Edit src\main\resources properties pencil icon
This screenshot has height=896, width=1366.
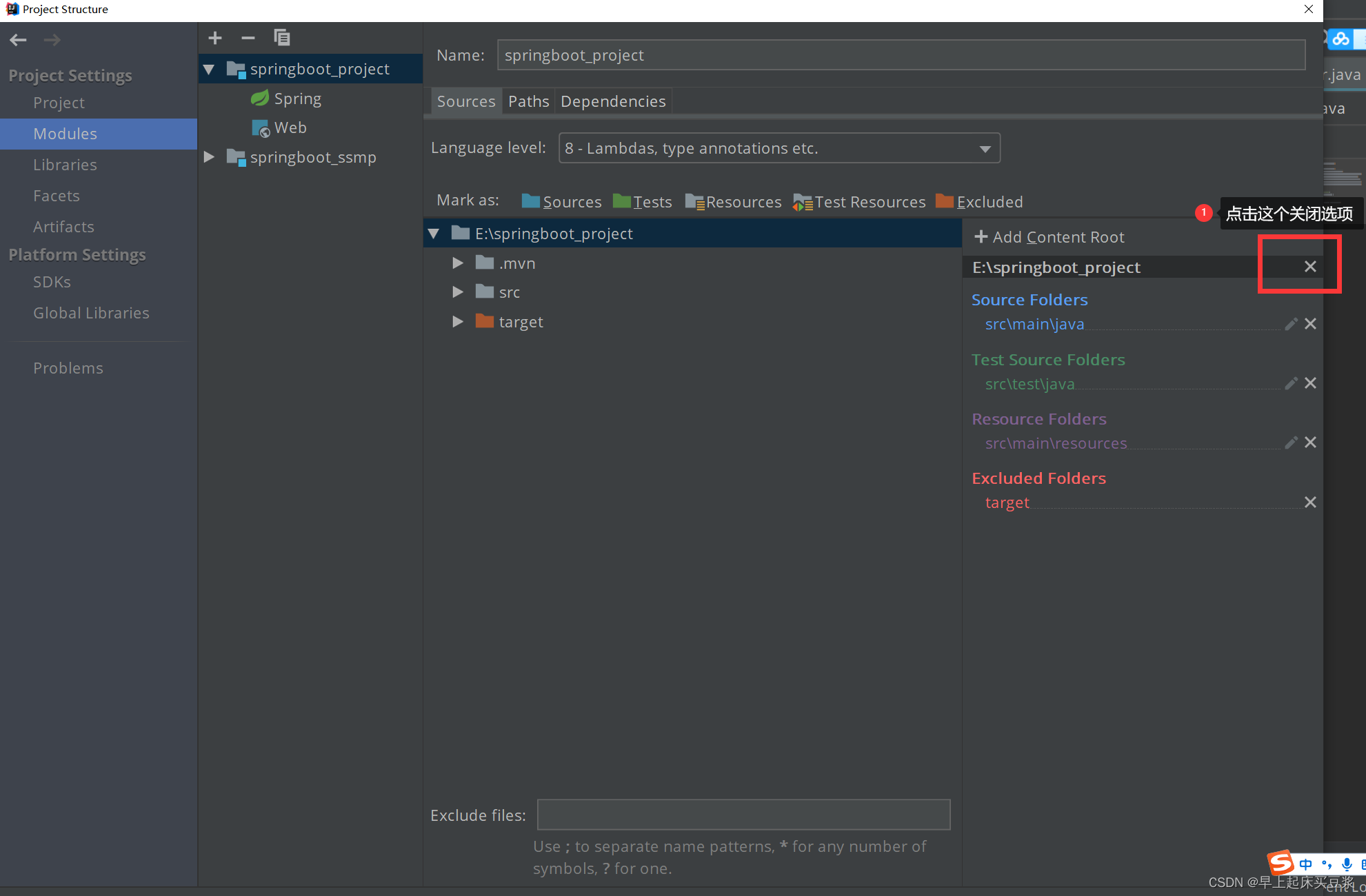tap(1291, 442)
